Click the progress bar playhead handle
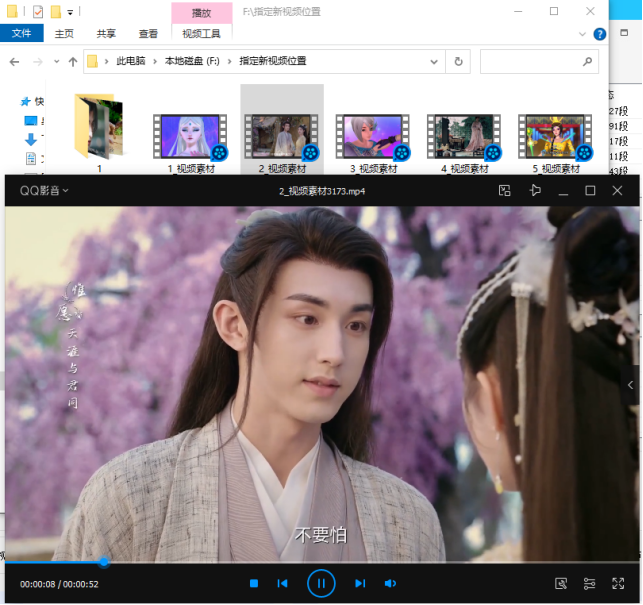 [x=104, y=562]
